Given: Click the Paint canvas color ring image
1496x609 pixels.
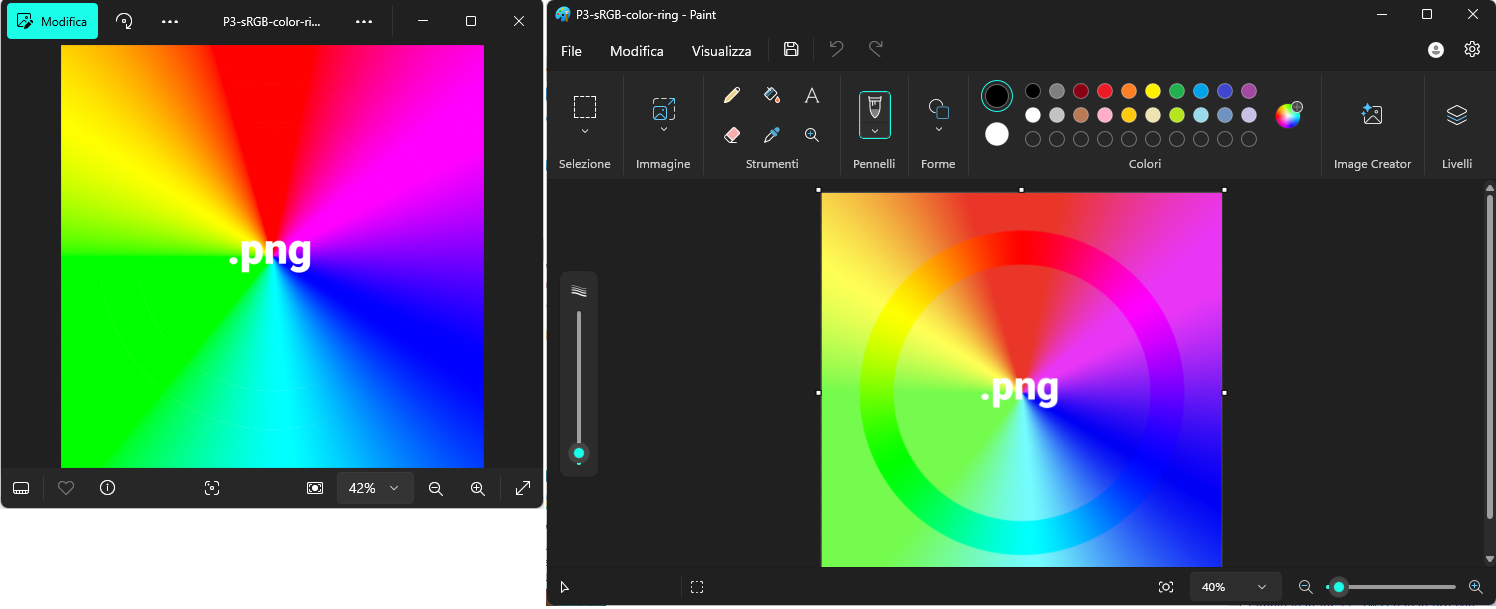Looking at the screenshot, I should tap(1022, 380).
